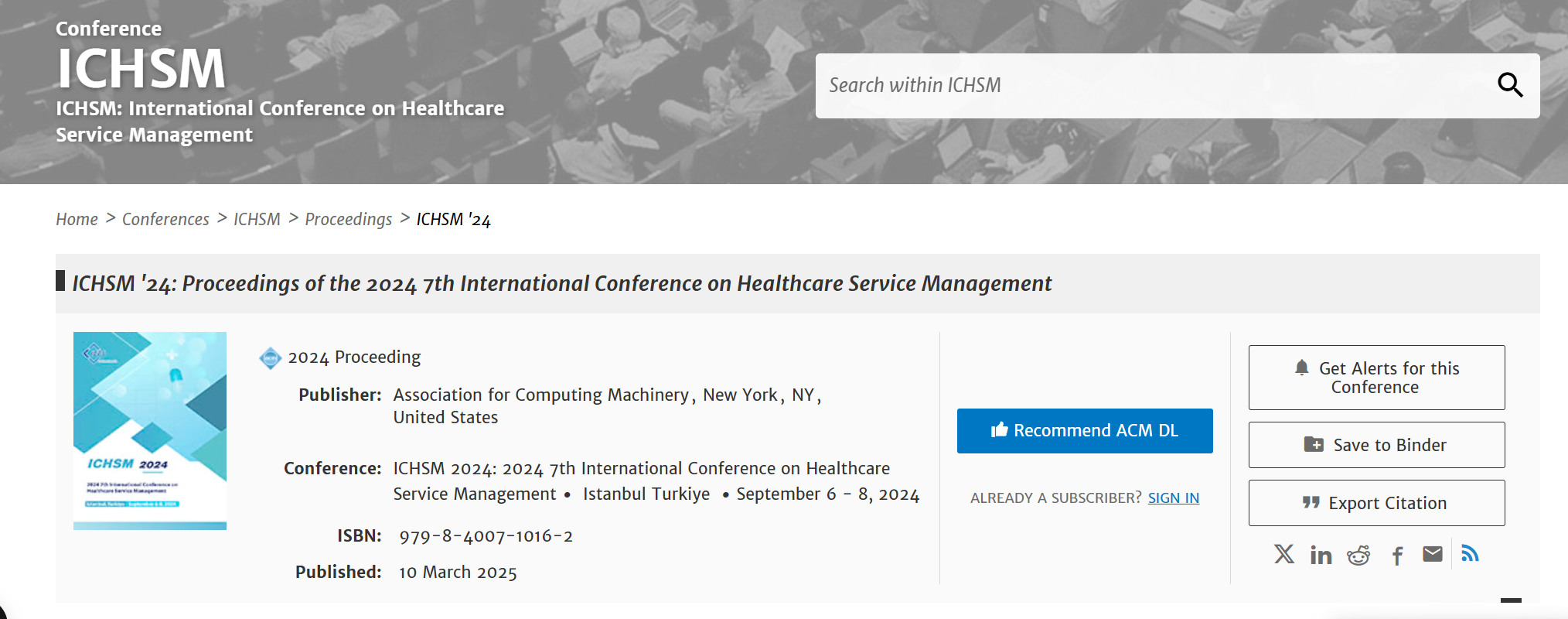Share the proceedings on Facebook
Image resolution: width=1568 pixels, height=619 pixels.
point(1397,556)
